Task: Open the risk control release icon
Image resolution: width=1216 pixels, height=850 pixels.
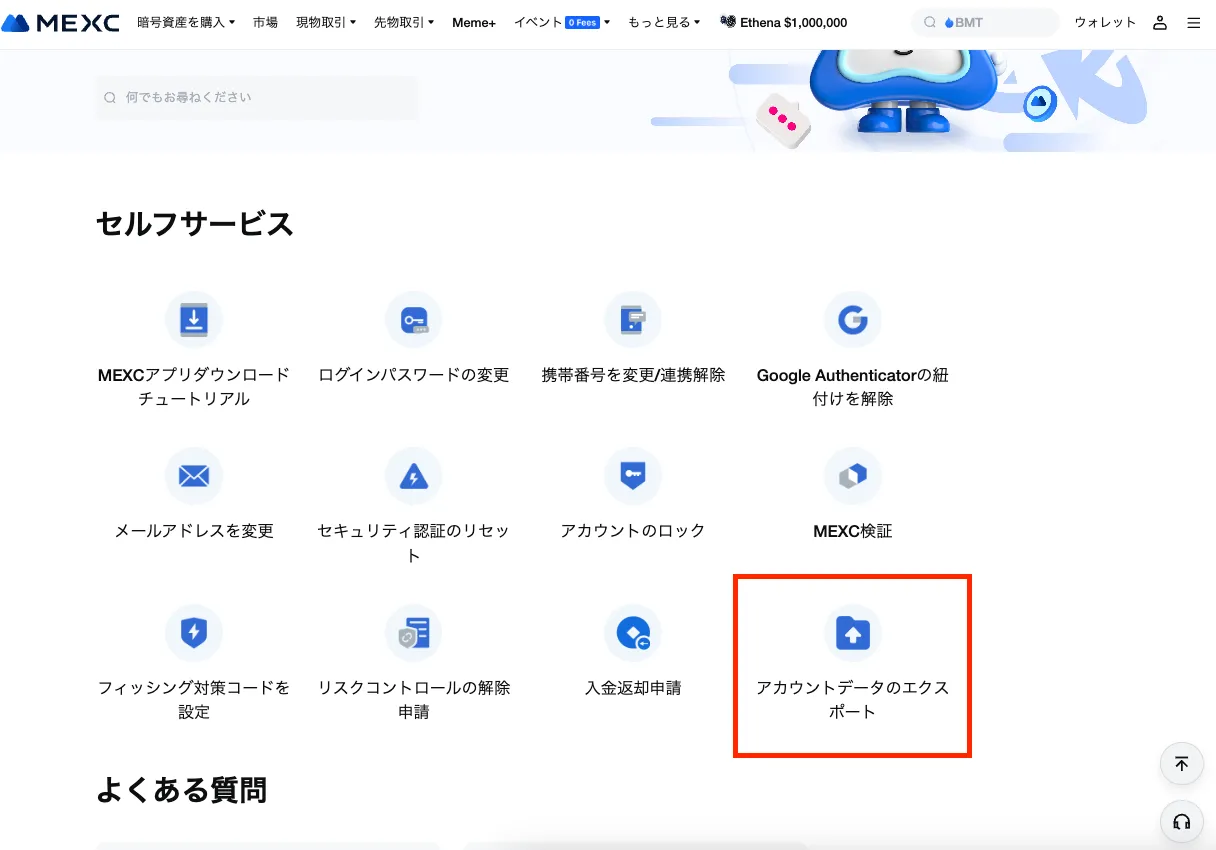Action: coord(413,632)
